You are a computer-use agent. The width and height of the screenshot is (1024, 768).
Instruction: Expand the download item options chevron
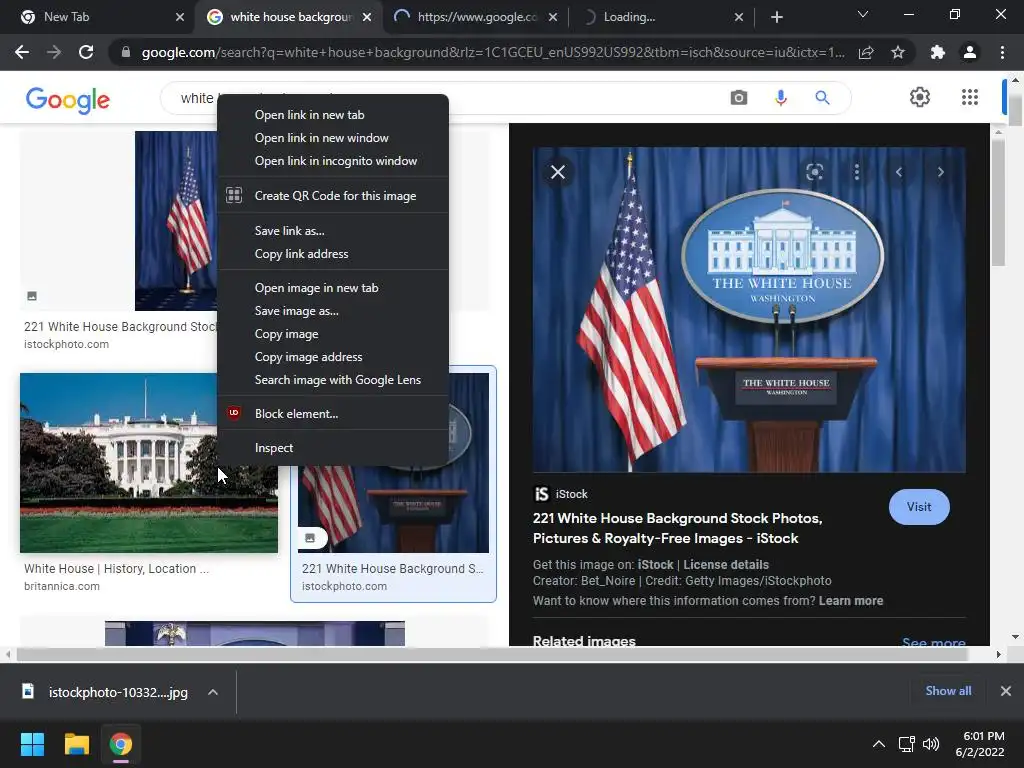tap(213, 692)
